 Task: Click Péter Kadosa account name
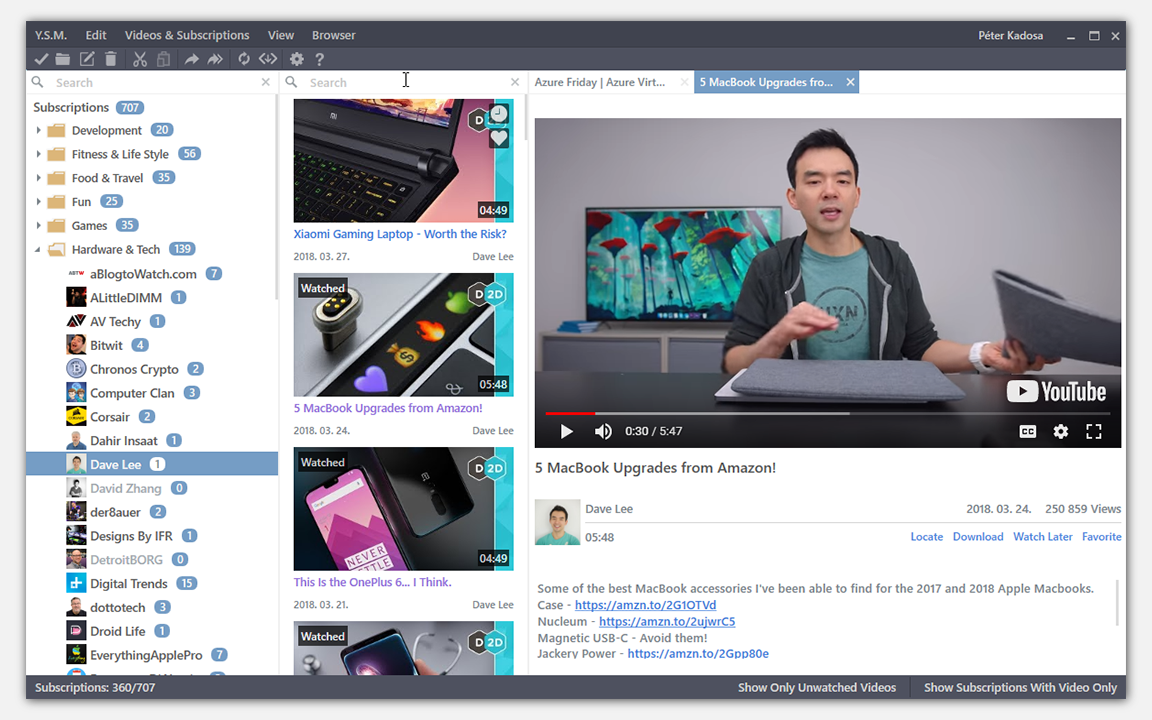[1010, 35]
